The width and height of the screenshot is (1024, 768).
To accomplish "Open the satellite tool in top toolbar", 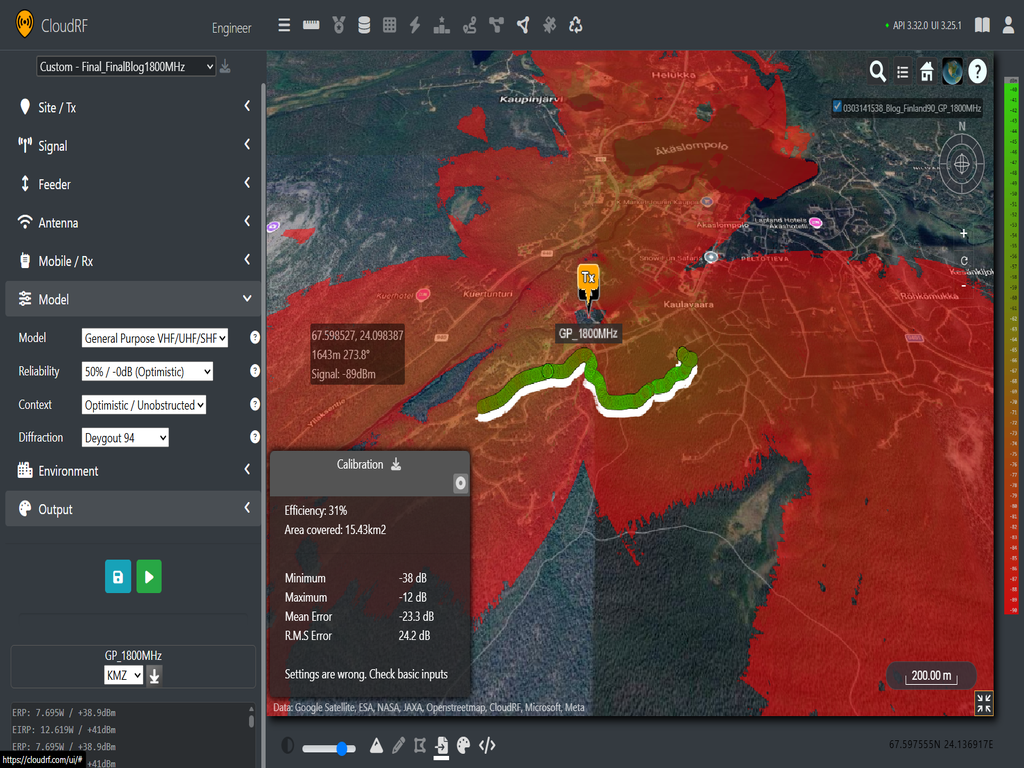I will tap(549, 25).
